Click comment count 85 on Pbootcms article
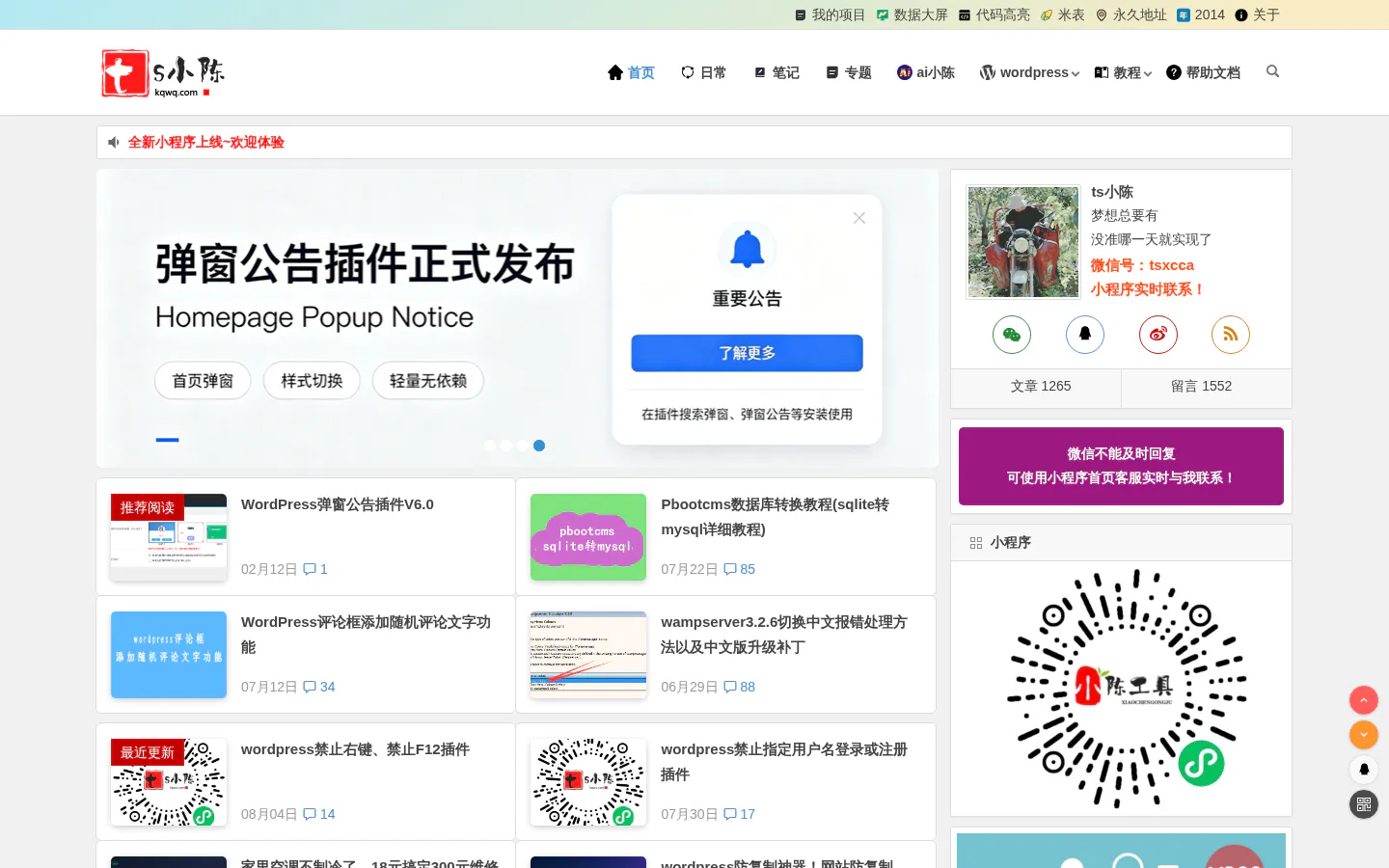This screenshot has height=868, width=1389. tap(740, 569)
